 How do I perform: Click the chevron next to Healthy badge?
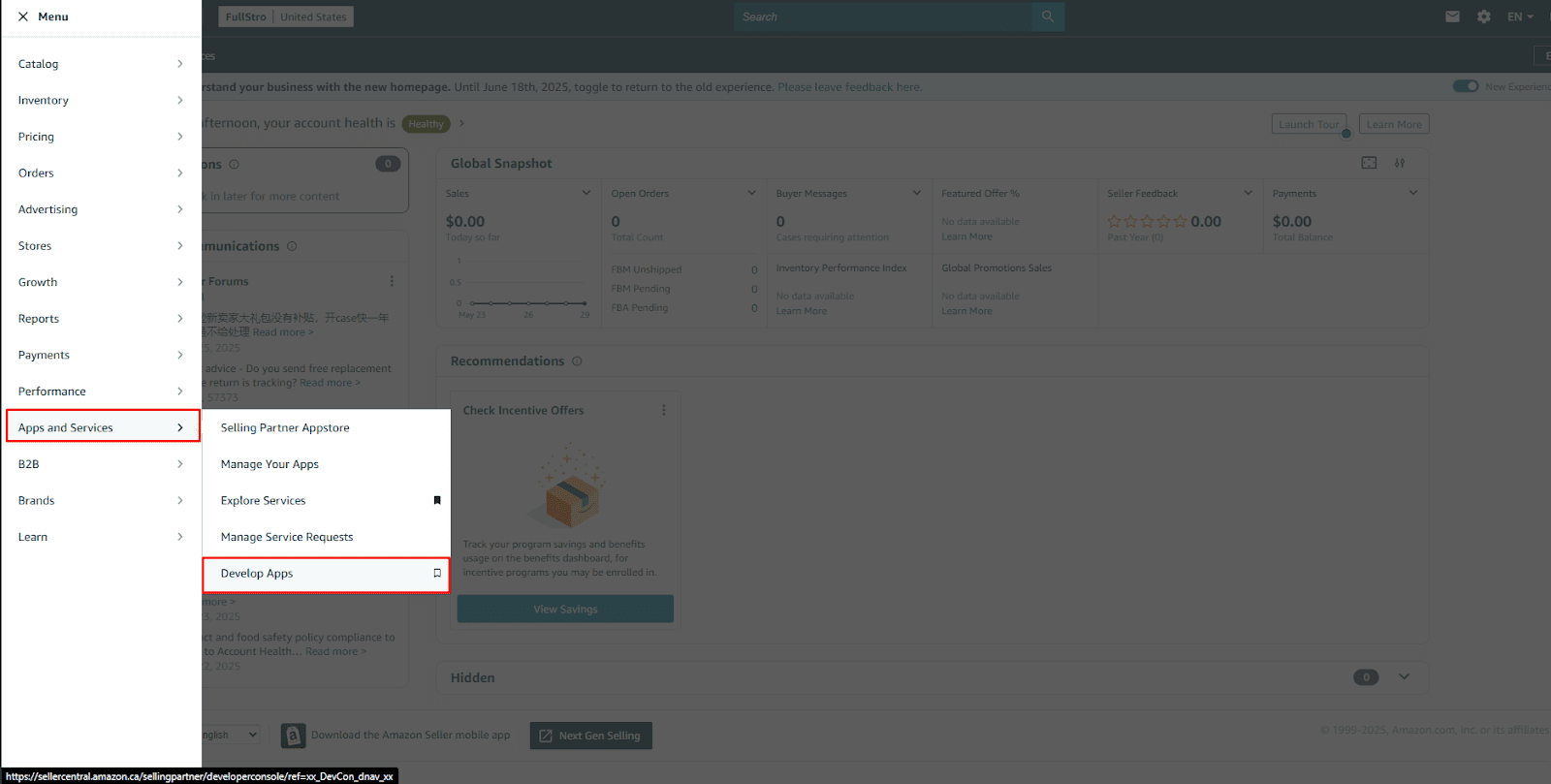(461, 123)
